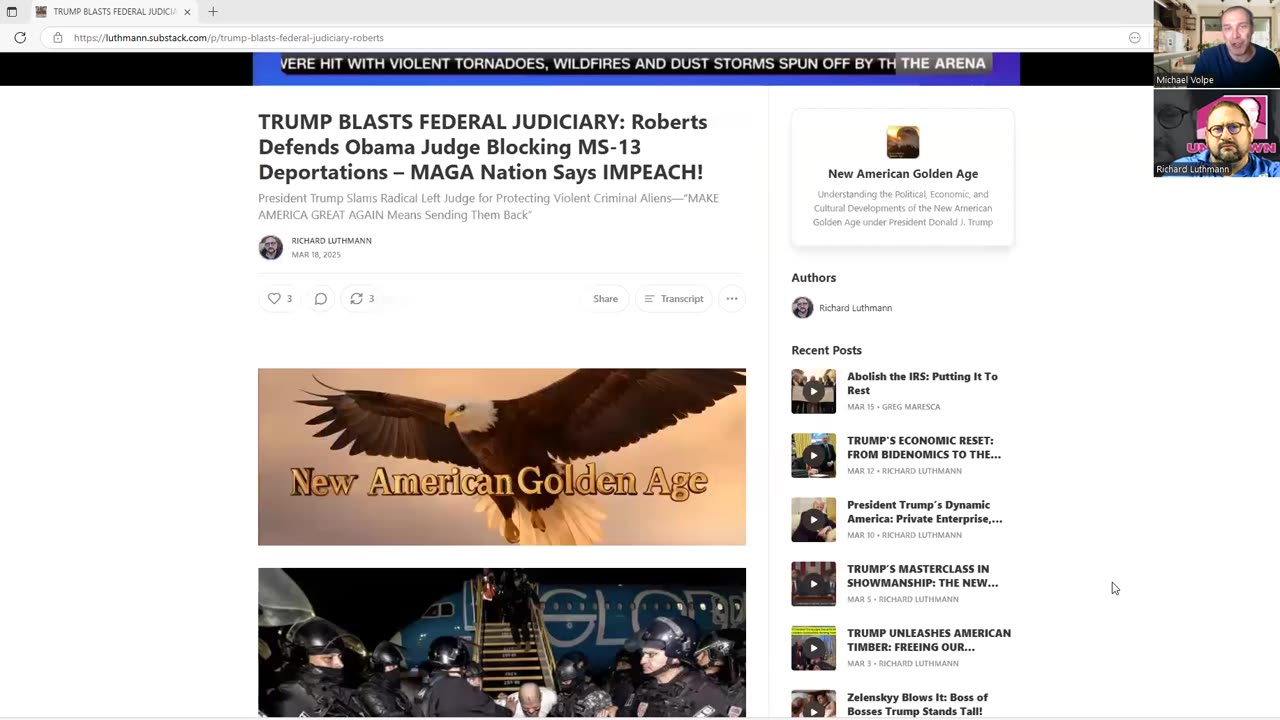Viewport: 1280px width, 720px height.
Task: Click MAR 15 • GREG MARESCA byline
Action: pos(894,407)
